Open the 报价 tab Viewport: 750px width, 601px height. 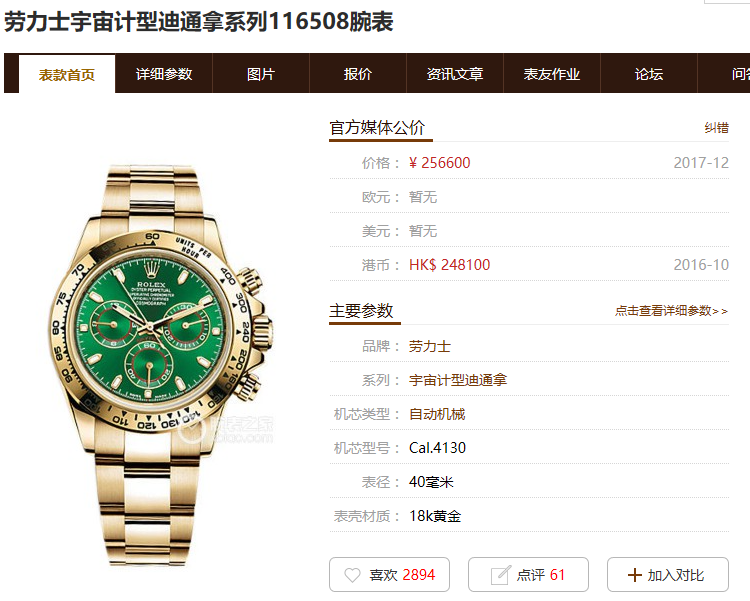click(x=358, y=74)
